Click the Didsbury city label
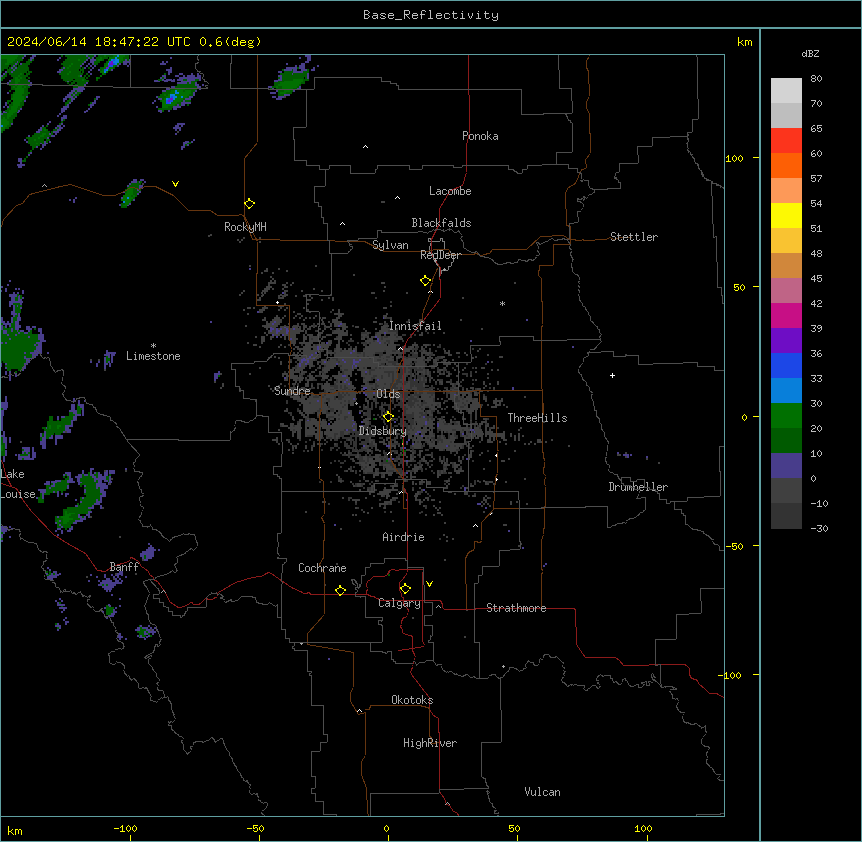The height and width of the screenshot is (842, 862). (383, 431)
